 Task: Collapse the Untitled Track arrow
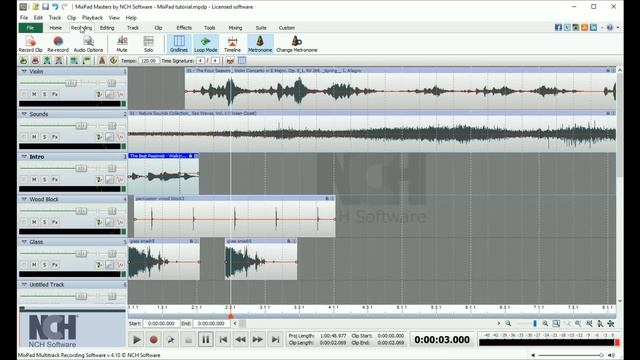pos(24,284)
